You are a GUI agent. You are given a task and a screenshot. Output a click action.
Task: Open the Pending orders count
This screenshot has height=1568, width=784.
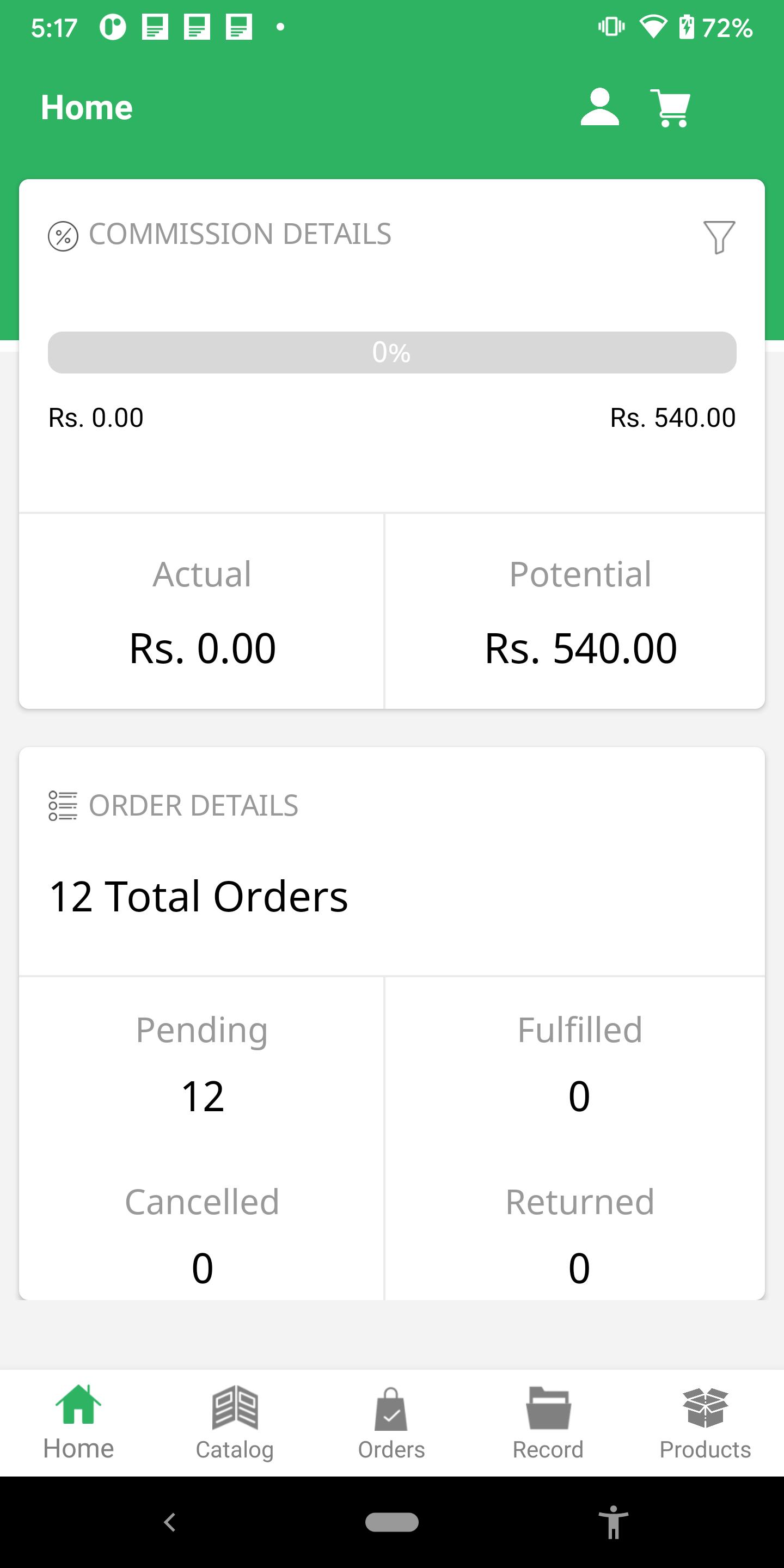[x=202, y=1095]
